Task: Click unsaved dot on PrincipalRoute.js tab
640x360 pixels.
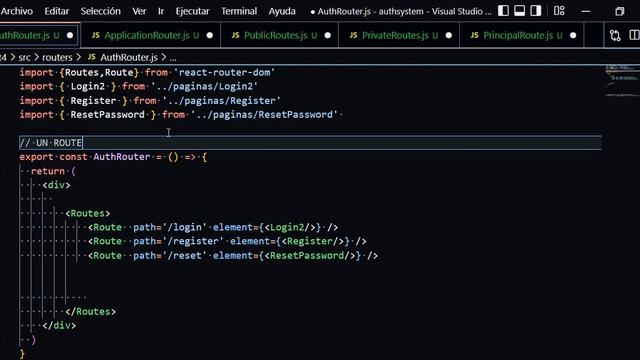Action: 573,36
